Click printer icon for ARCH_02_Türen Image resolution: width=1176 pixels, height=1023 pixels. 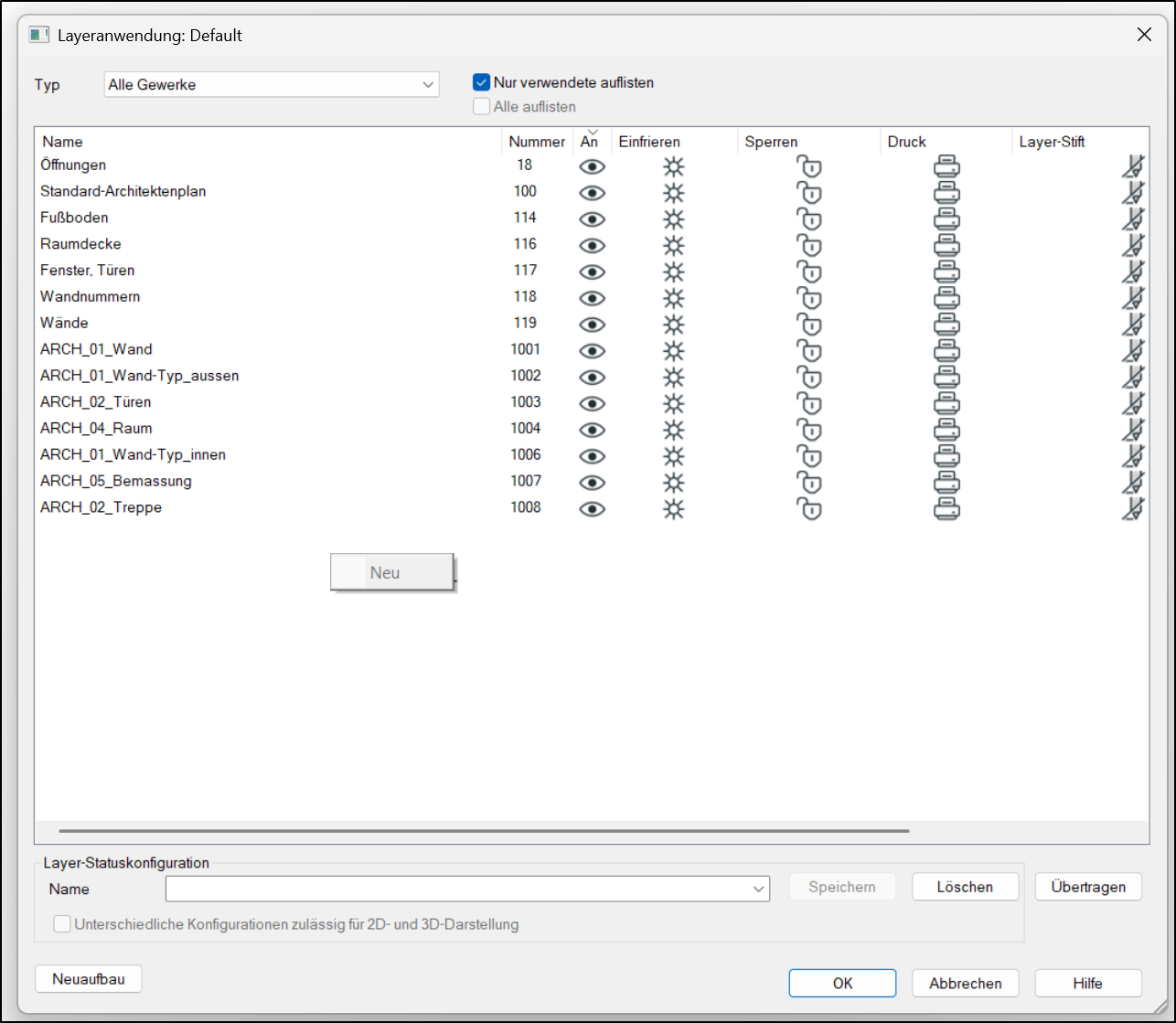946,404
